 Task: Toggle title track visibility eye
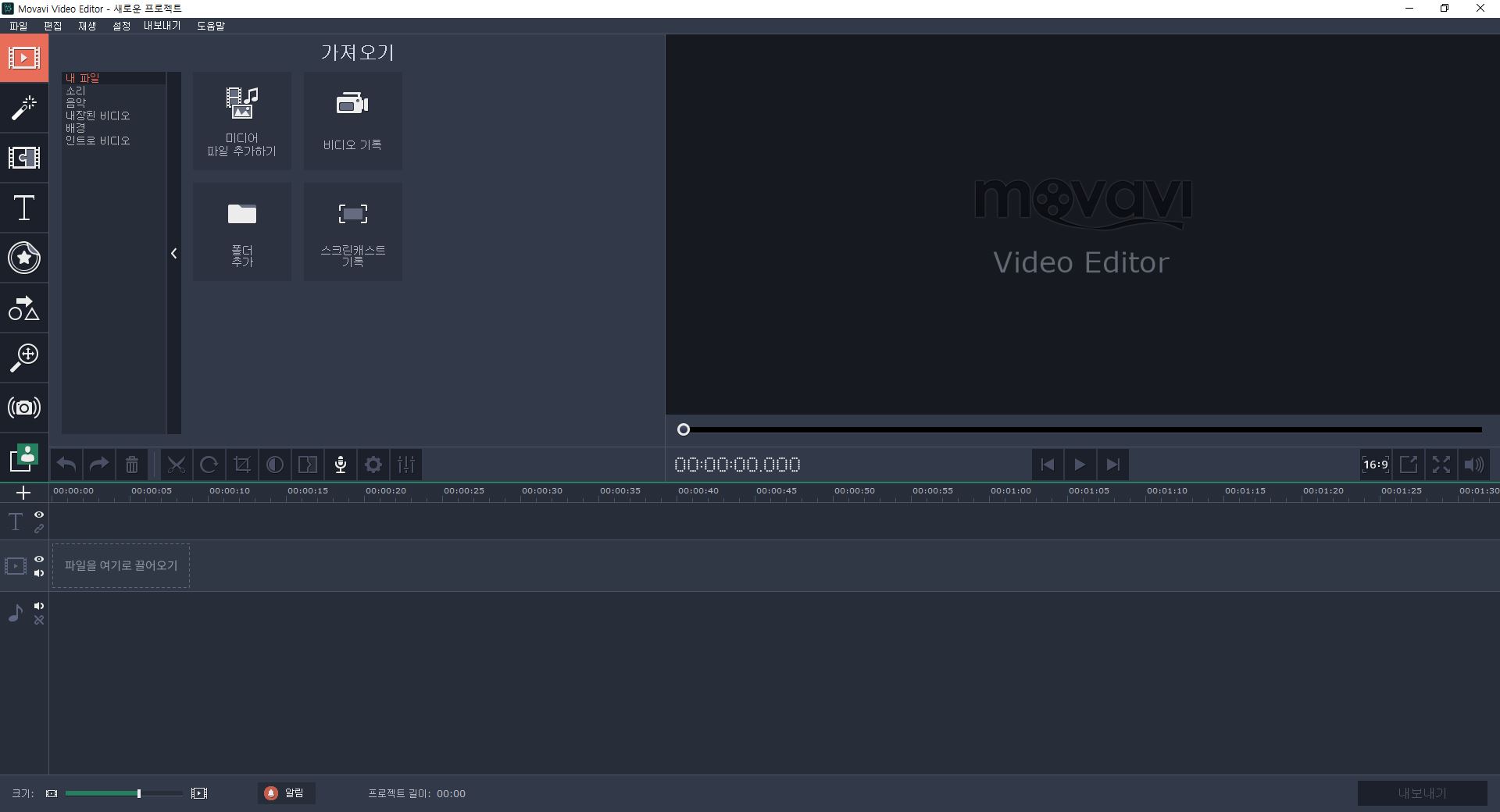[x=39, y=515]
